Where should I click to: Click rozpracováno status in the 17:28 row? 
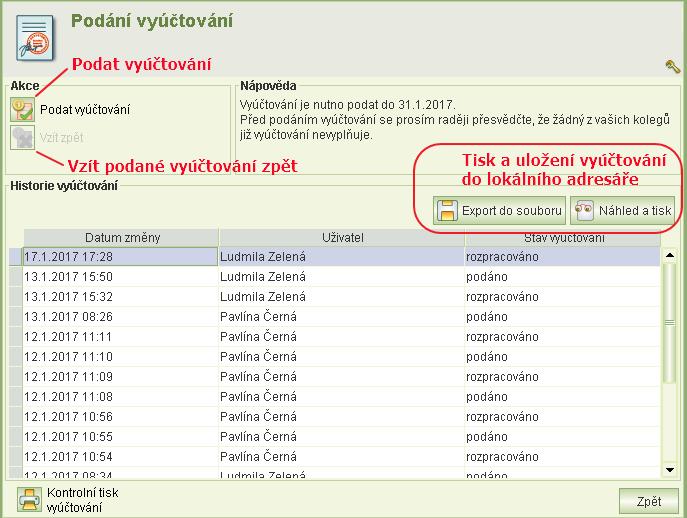(x=502, y=257)
